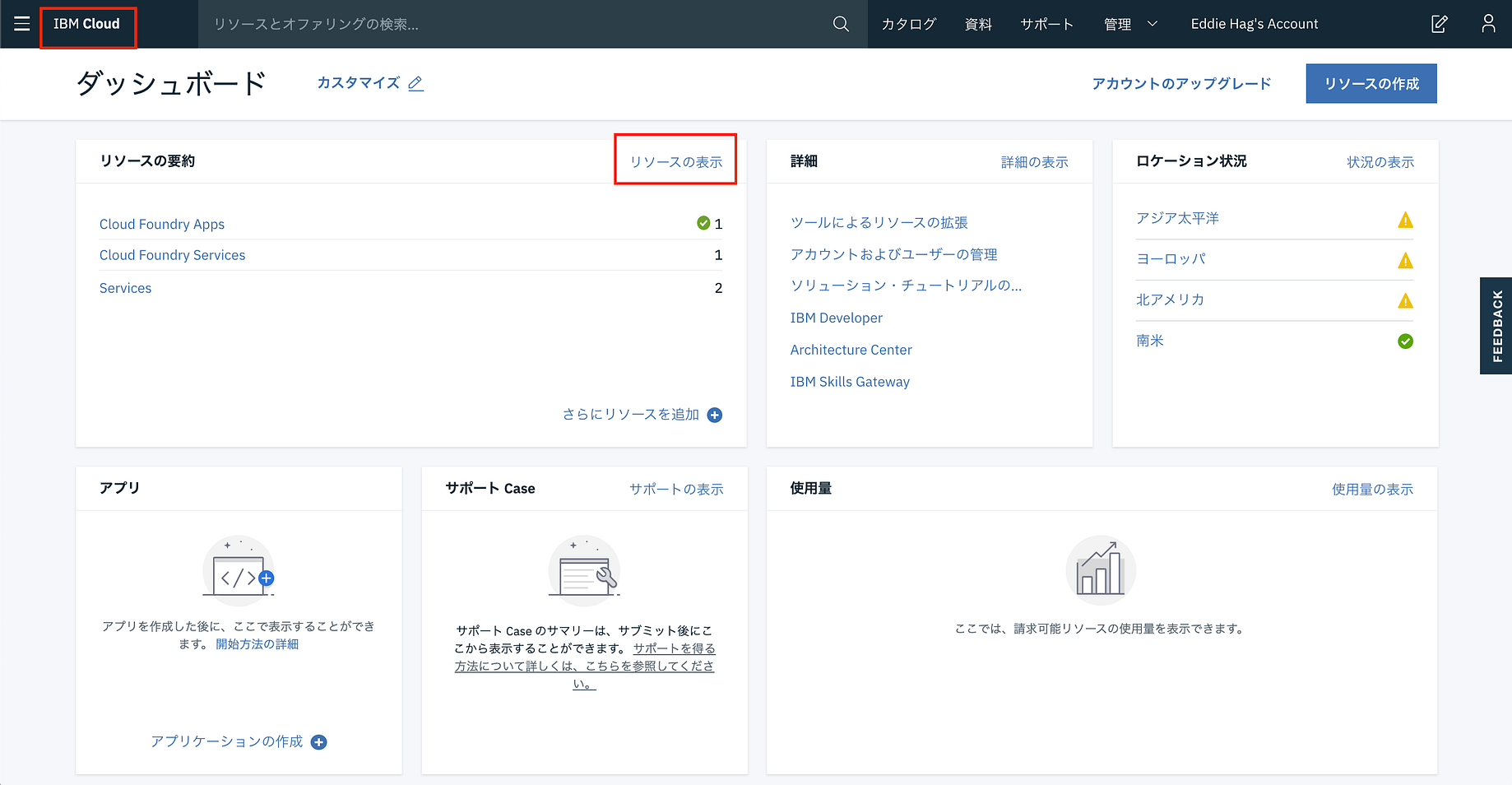
Task: Open the hamburger navigation menu
Action: (x=22, y=24)
